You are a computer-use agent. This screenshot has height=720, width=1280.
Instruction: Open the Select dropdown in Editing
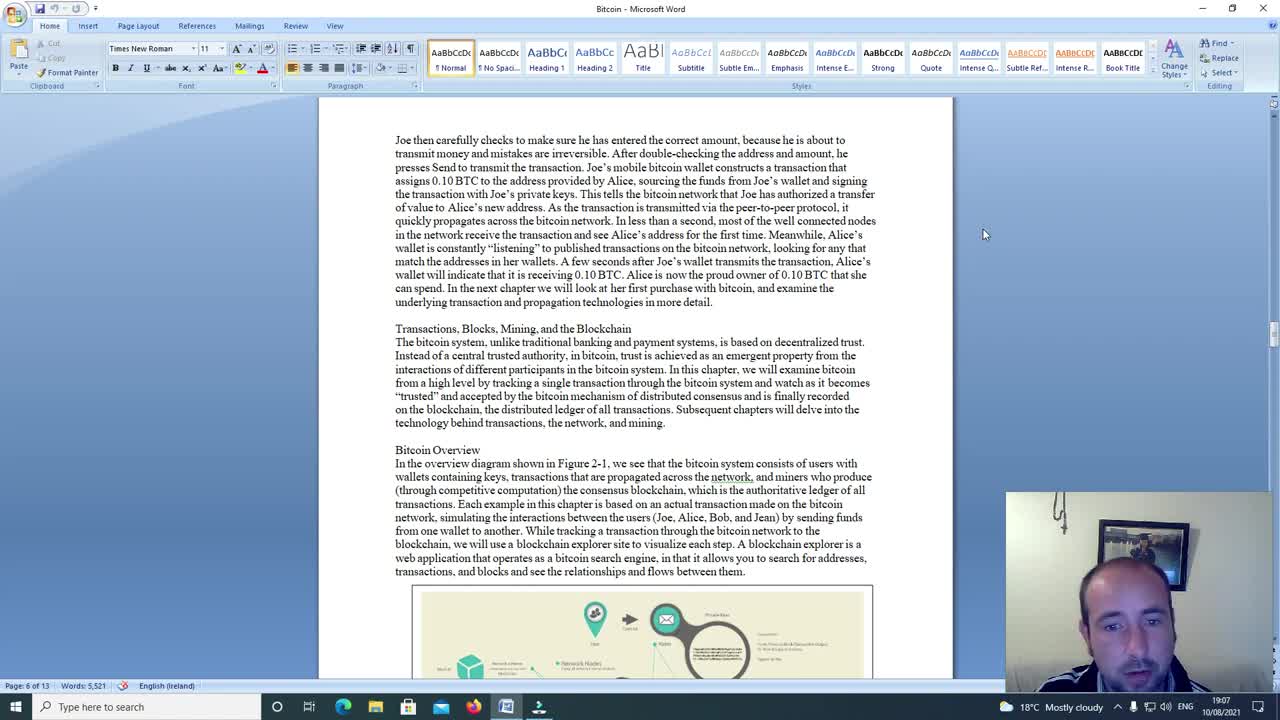pos(1222,72)
